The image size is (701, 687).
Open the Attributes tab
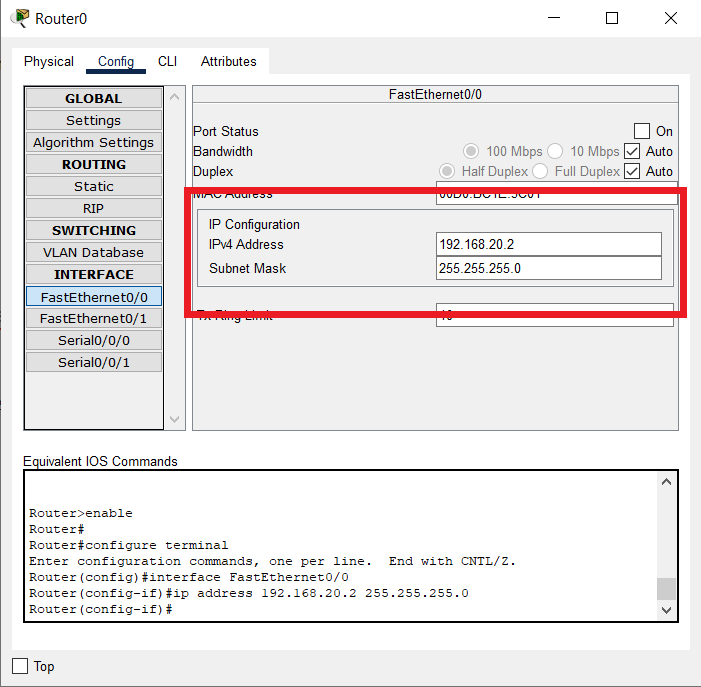coord(228,61)
